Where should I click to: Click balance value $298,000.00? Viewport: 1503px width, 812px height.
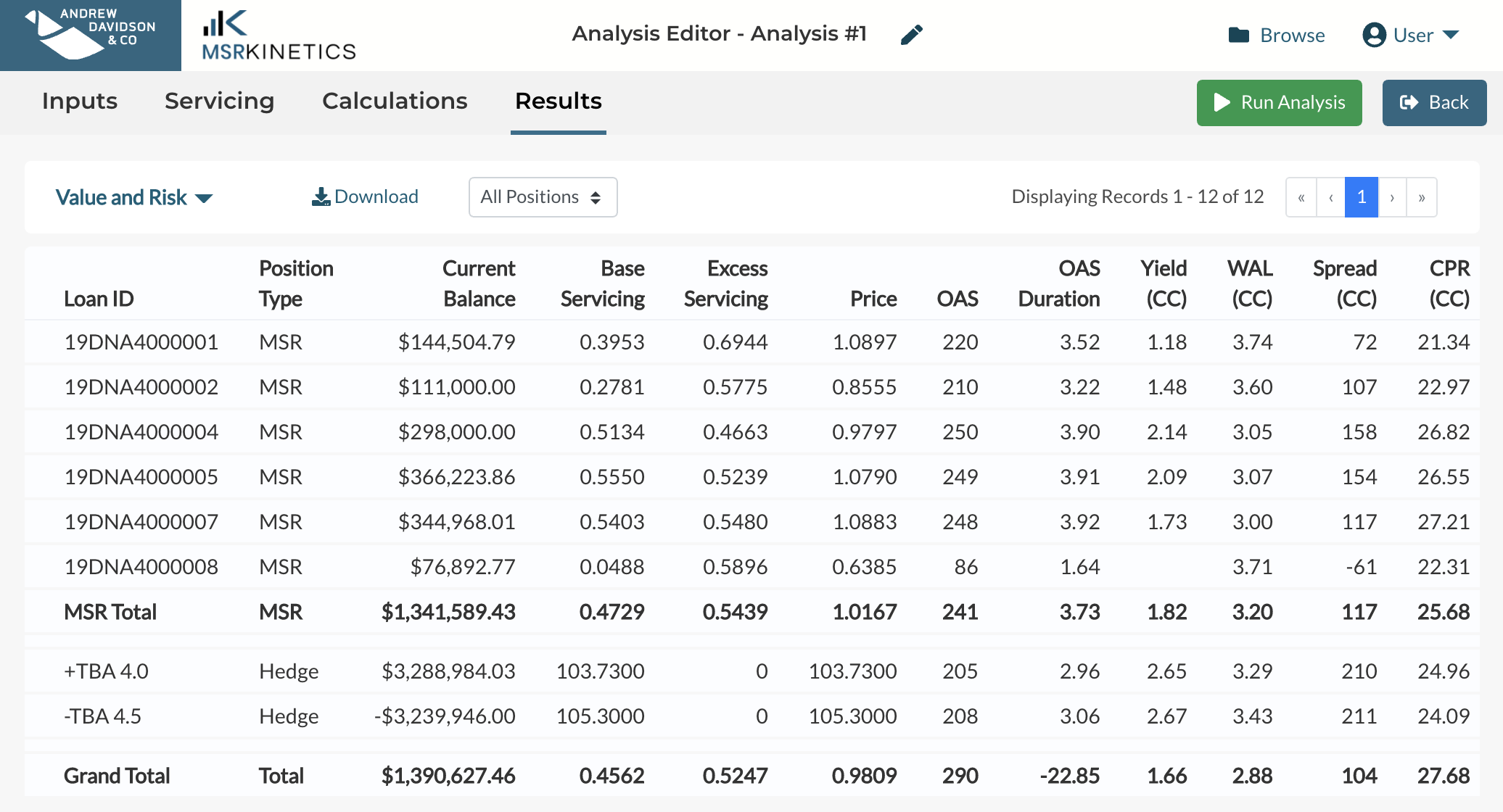456,432
